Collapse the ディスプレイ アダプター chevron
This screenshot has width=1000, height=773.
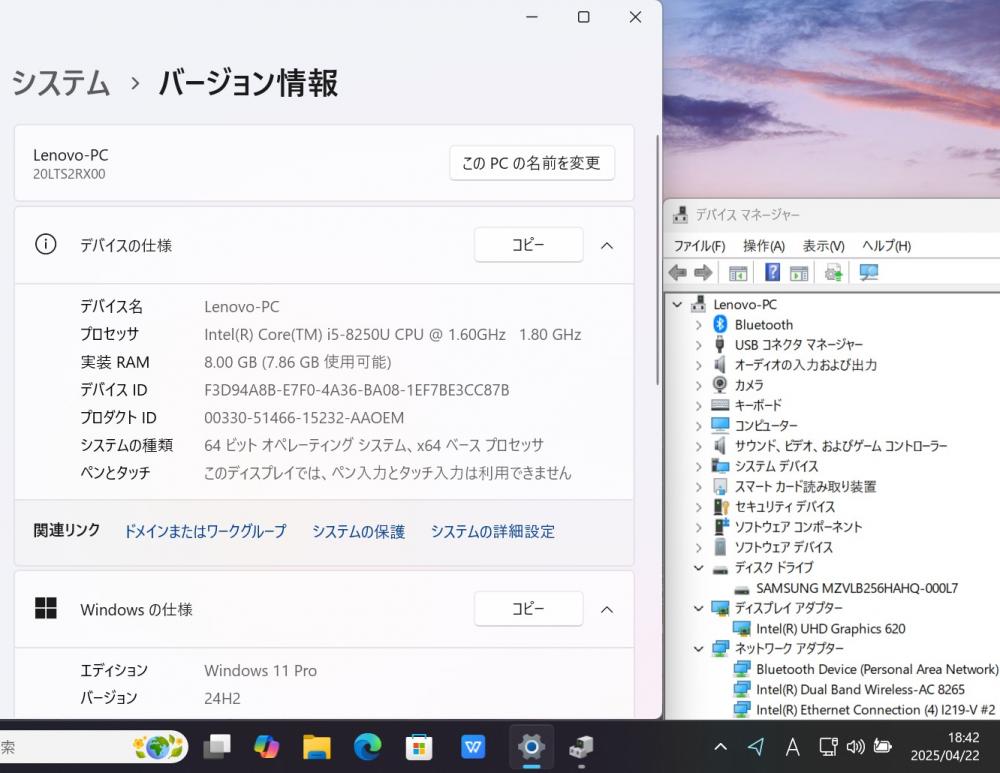tap(698, 608)
